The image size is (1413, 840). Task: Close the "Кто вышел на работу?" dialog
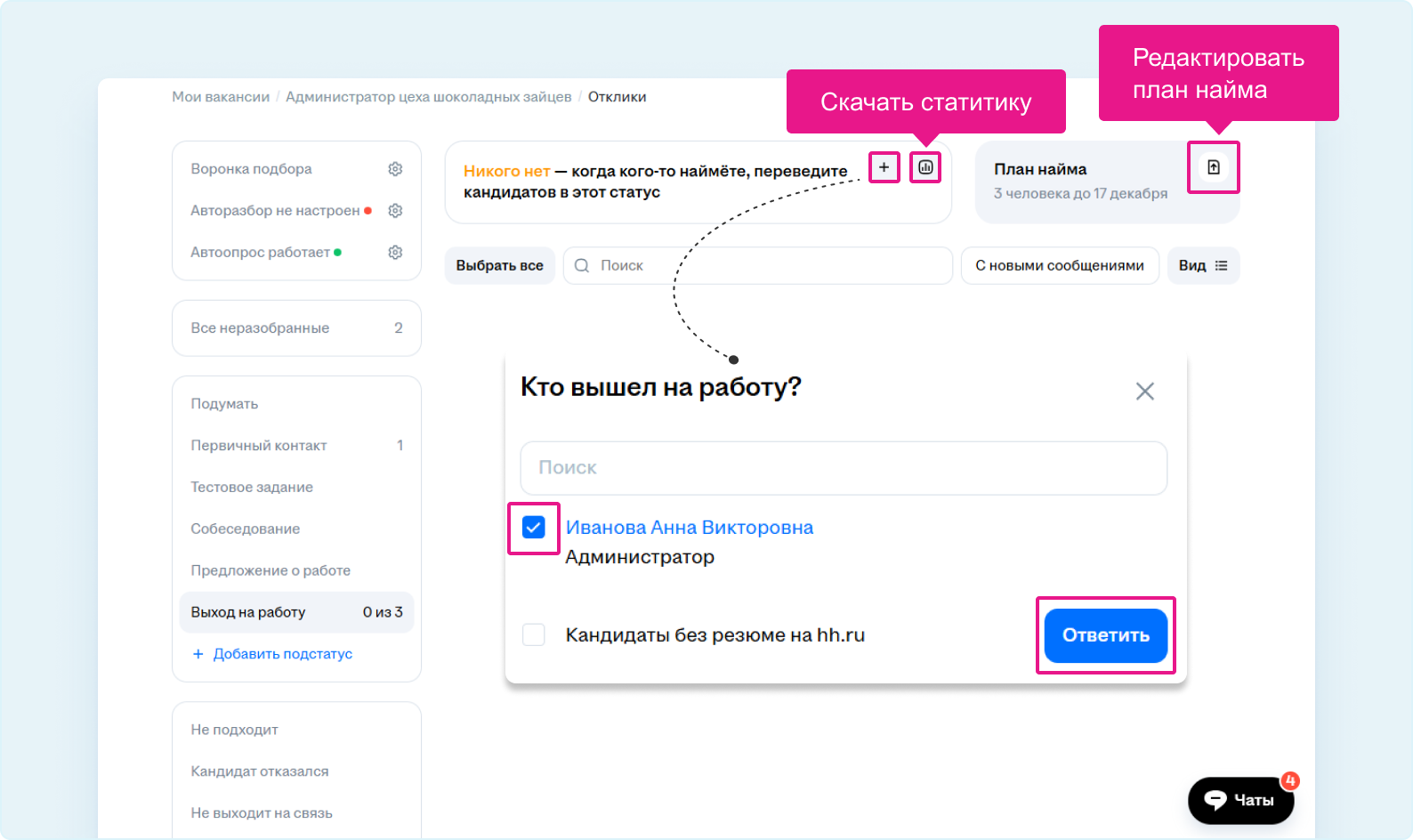[1144, 392]
